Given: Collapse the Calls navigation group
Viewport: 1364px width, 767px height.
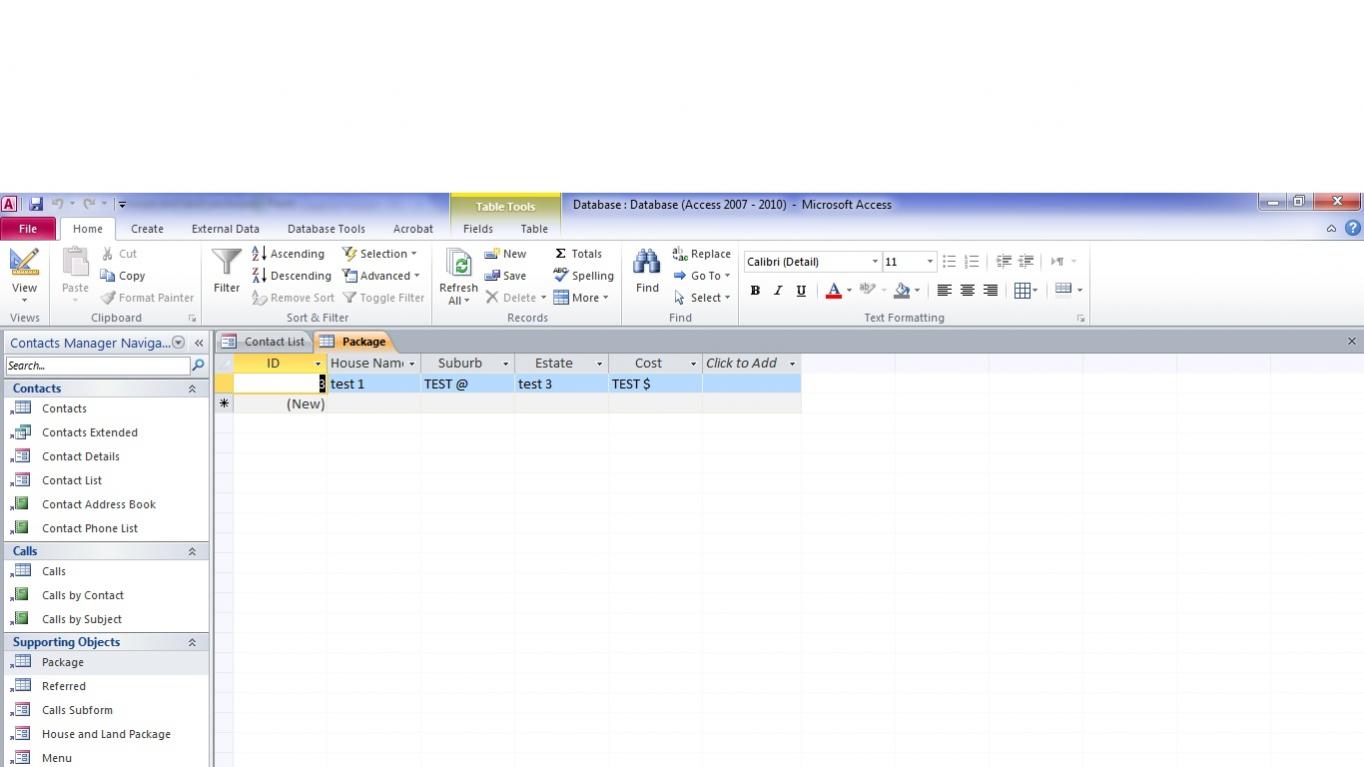Looking at the screenshot, I should click(192, 552).
